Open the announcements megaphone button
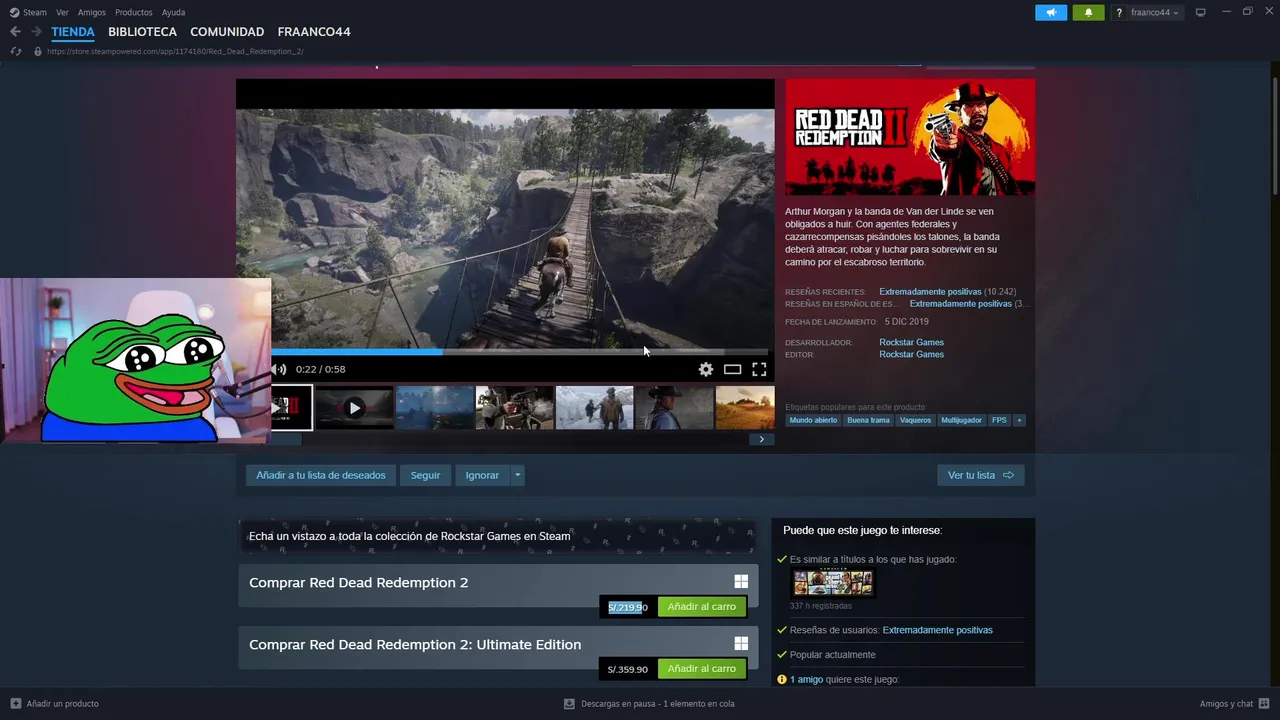1280x720 pixels. (x=1051, y=12)
